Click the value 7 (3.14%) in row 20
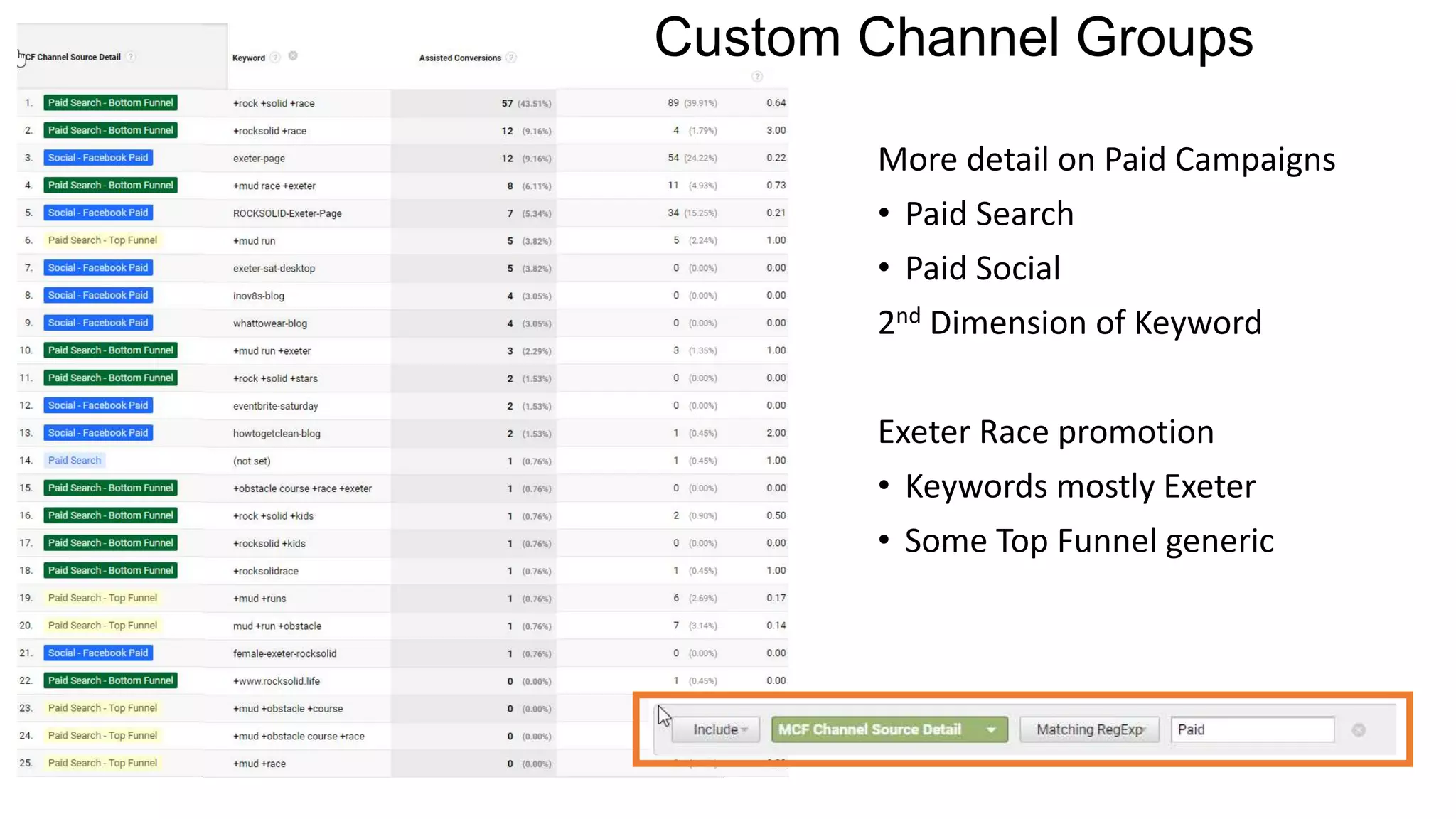 click(x=695, y=626)
